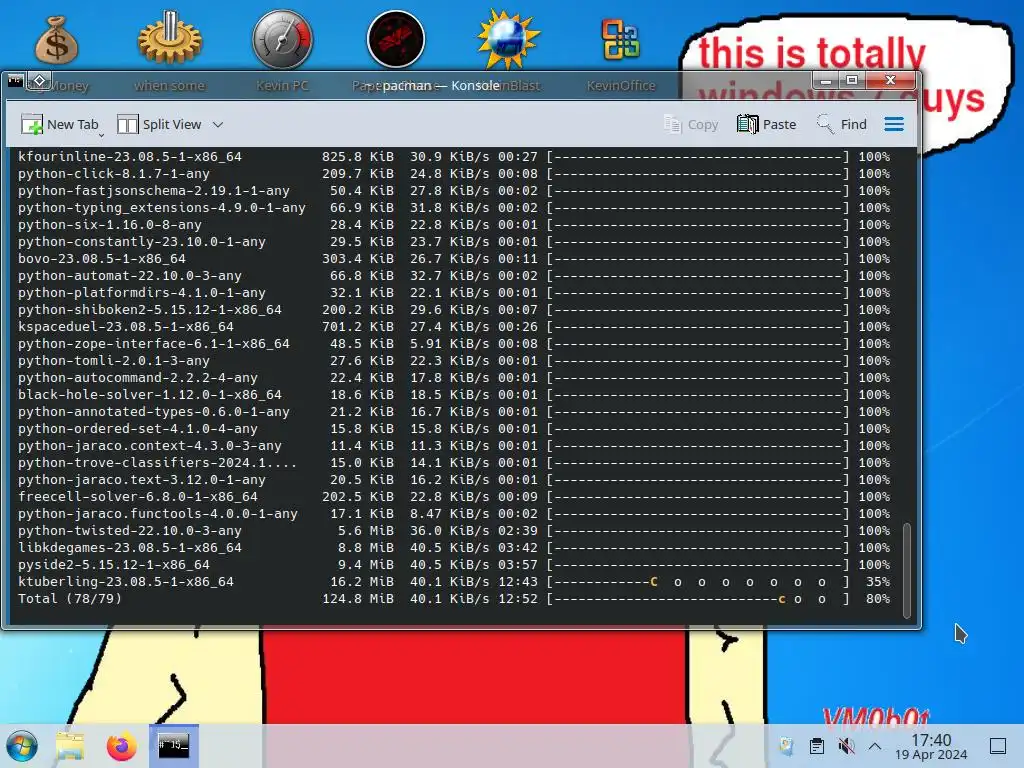This screenshot has height=768, width=1024.
Task: Click 'python-zope-interface-6.1-1-x86_64' line
Action: tap(153, 344)
